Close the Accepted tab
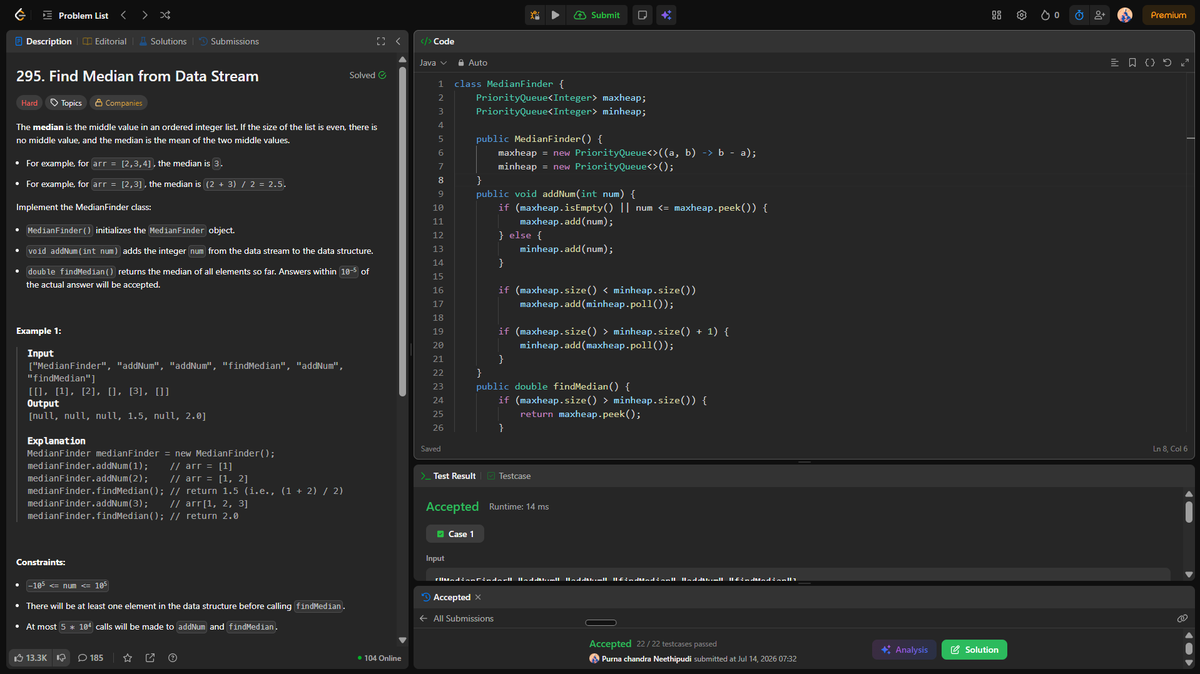Screen dimensions: 1200x674 tap(478, 597)
